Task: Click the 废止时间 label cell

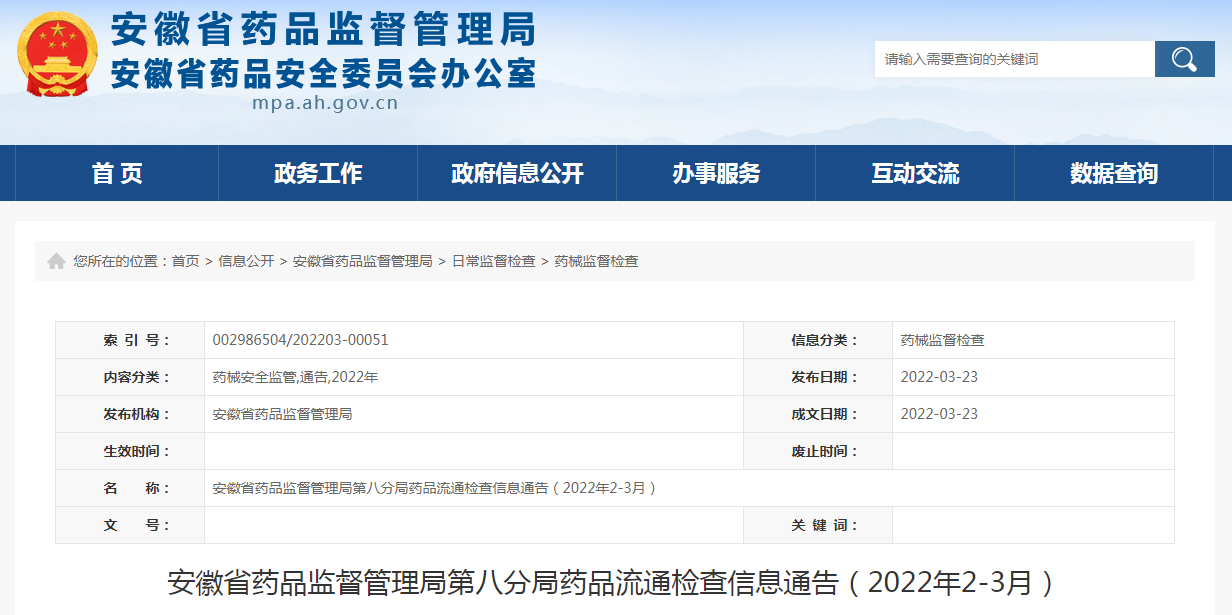Action: 818,451
